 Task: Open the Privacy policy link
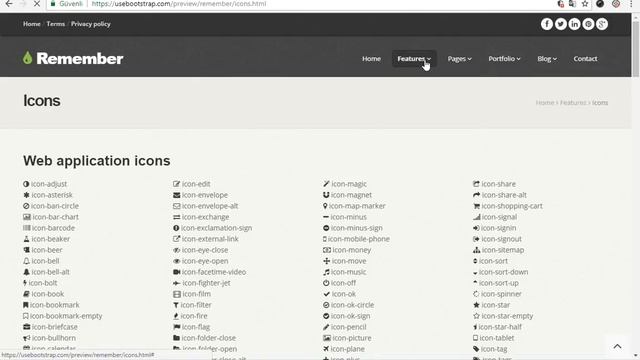pyautogui.click(x=91, y=24)
